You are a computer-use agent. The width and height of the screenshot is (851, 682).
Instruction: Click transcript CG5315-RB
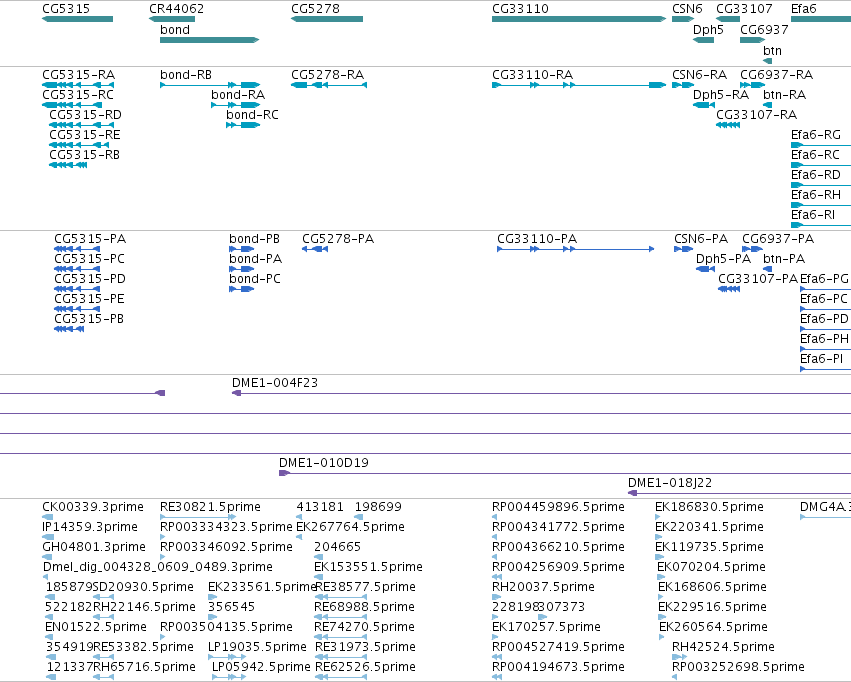[68, 165]
